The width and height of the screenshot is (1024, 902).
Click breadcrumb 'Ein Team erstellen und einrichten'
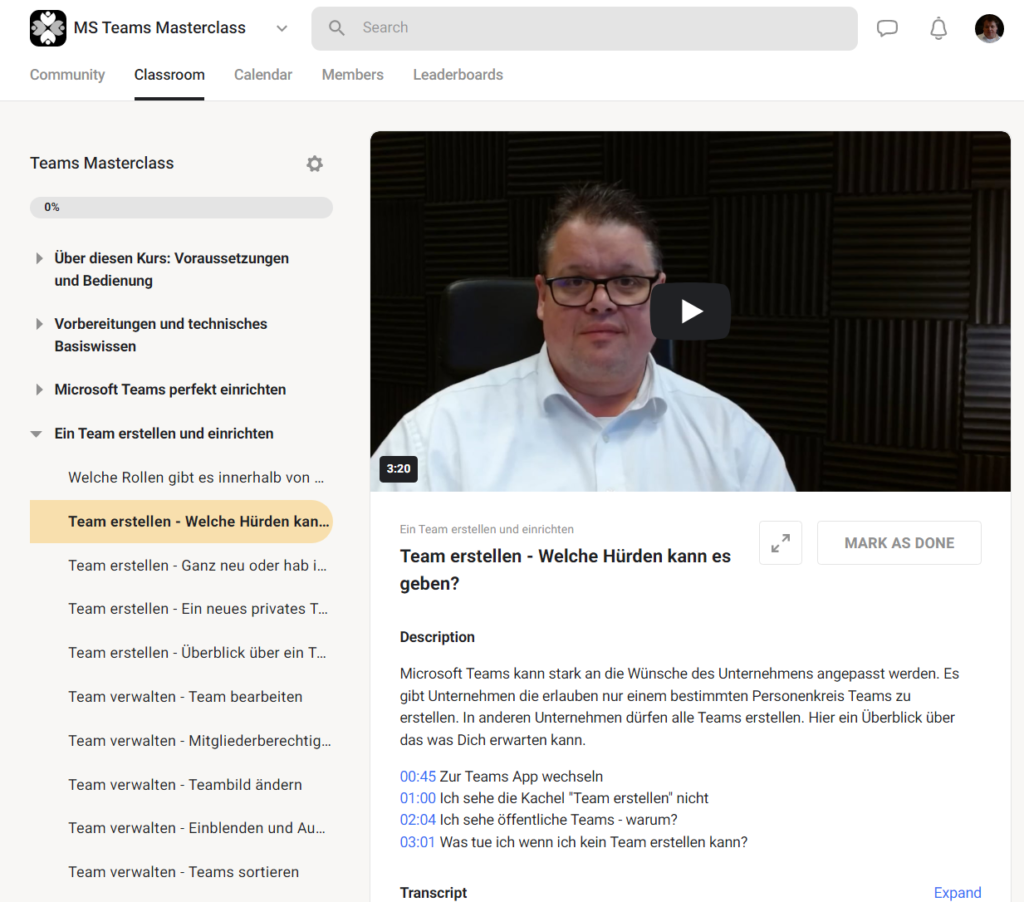pos(487,529)
